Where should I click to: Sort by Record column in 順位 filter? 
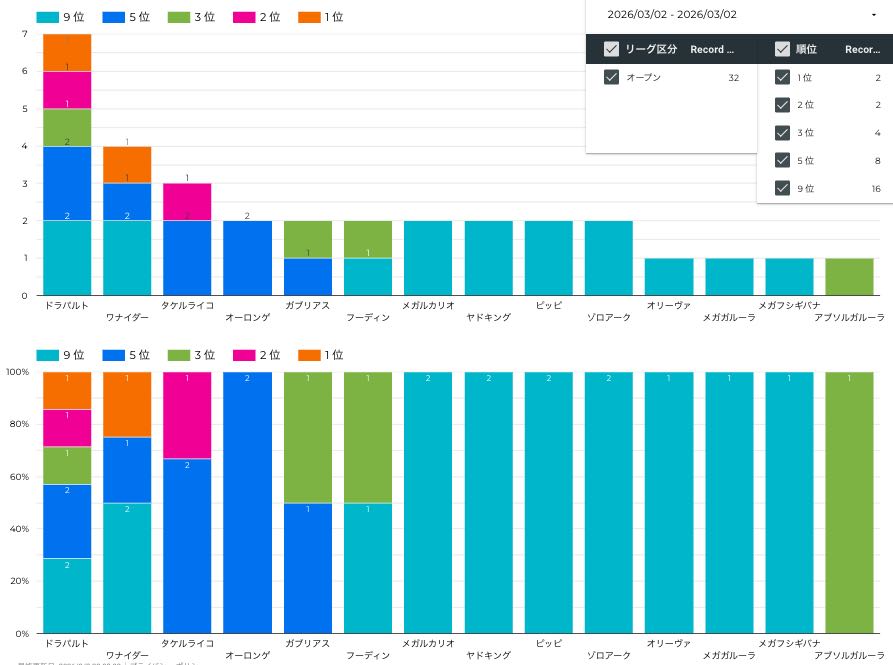pyautogui.click(x=862, y=49)
